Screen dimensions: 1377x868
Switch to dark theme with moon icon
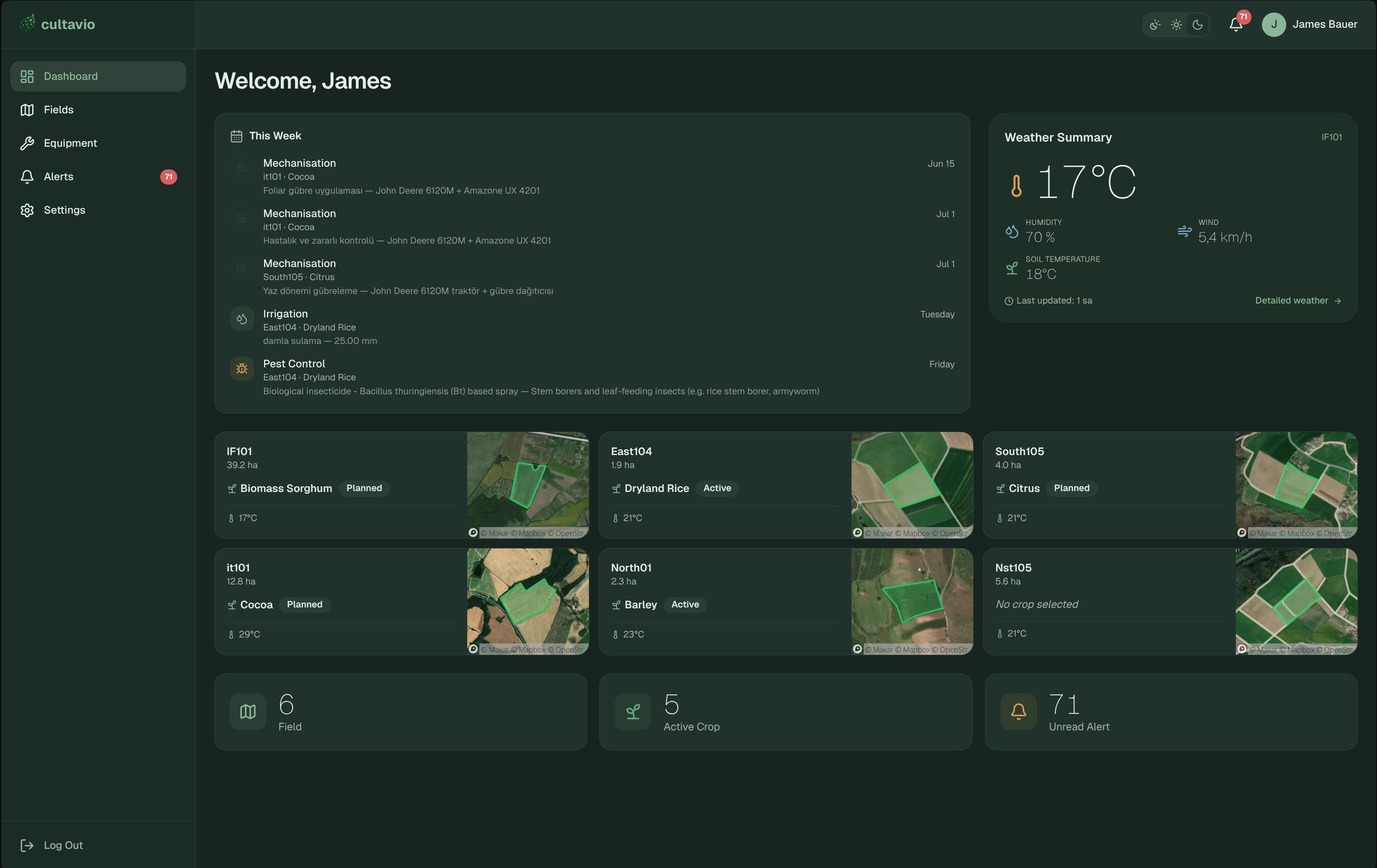pyautogui.click(x=1198, y=25)
